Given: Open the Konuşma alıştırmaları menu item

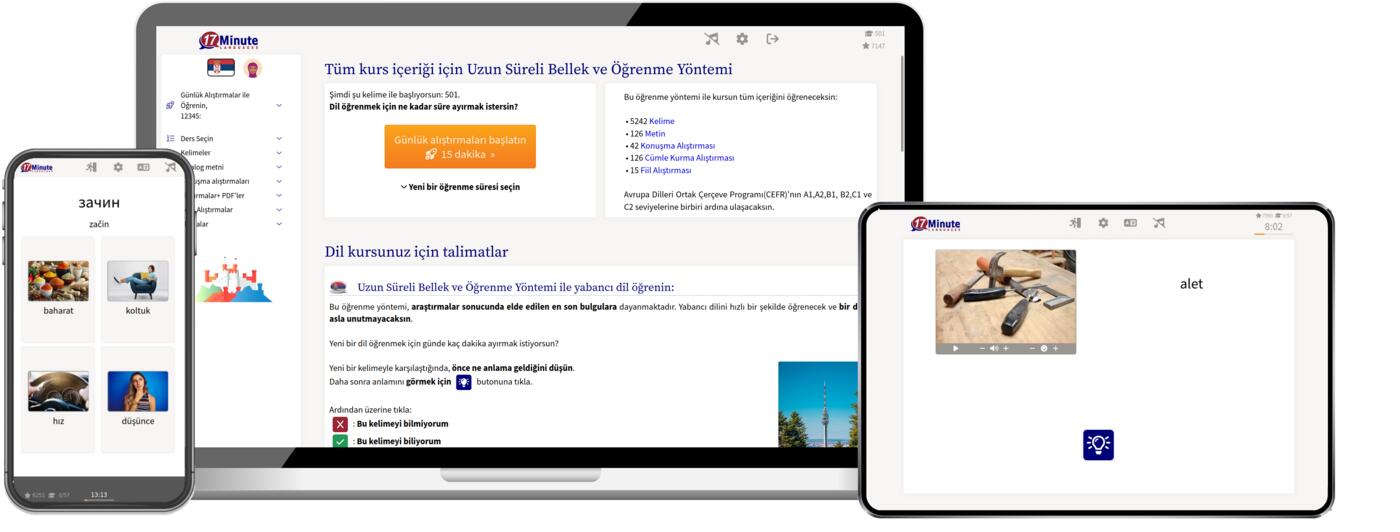Looking at the screenshot, I should click(222, 182).
